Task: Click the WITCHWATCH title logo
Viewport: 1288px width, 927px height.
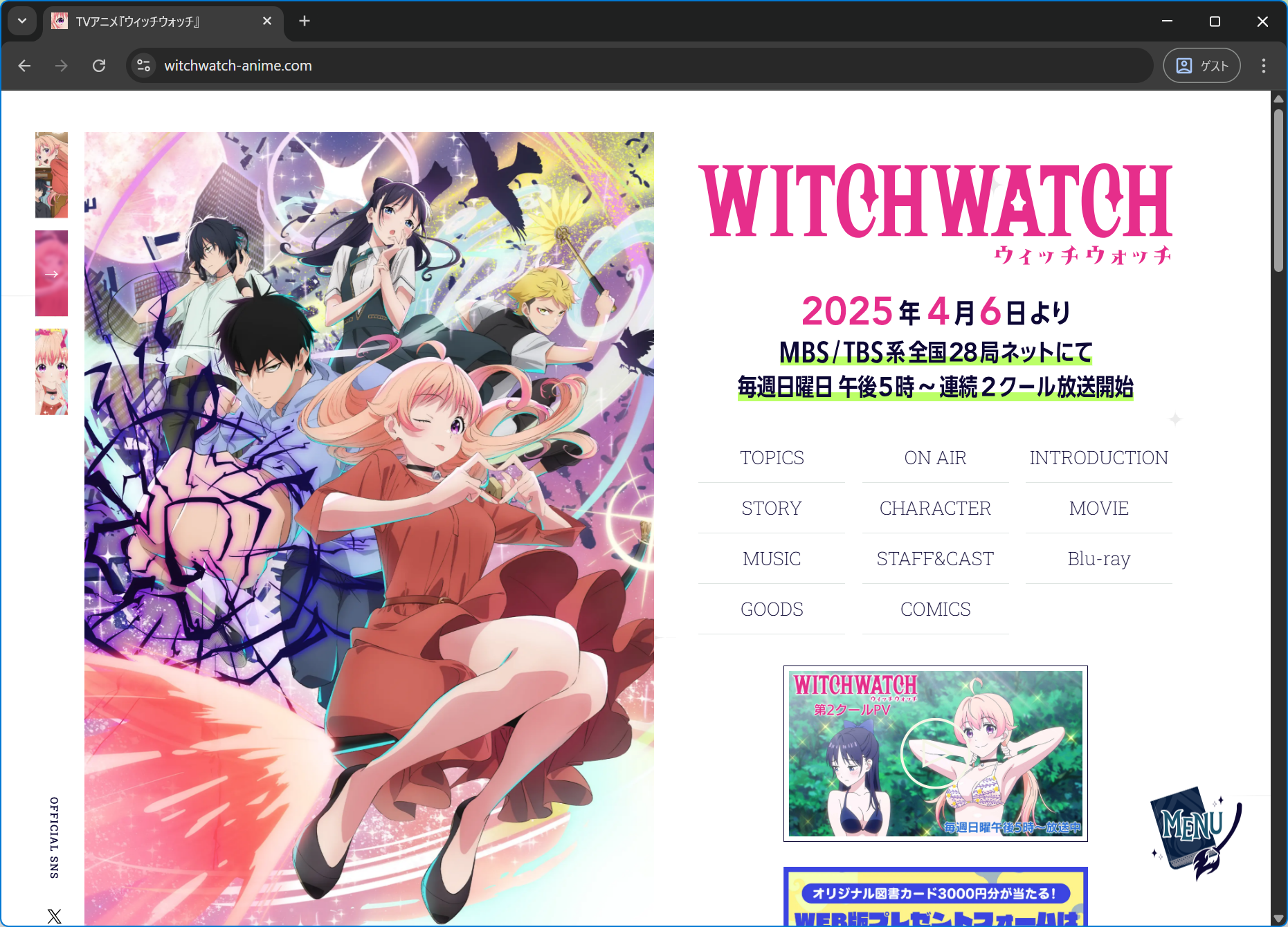Action: pos(935,214)
